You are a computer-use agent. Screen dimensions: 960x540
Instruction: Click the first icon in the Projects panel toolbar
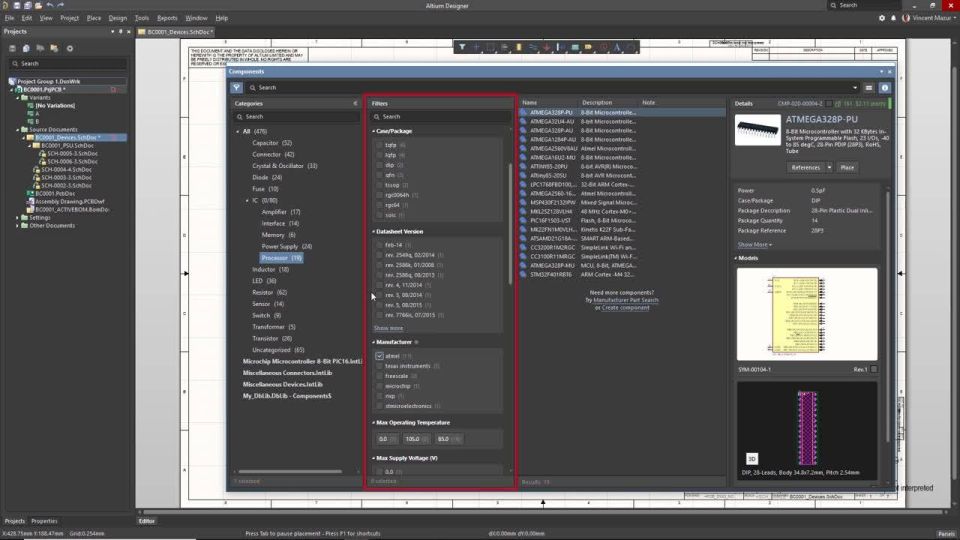pos(12,48)
